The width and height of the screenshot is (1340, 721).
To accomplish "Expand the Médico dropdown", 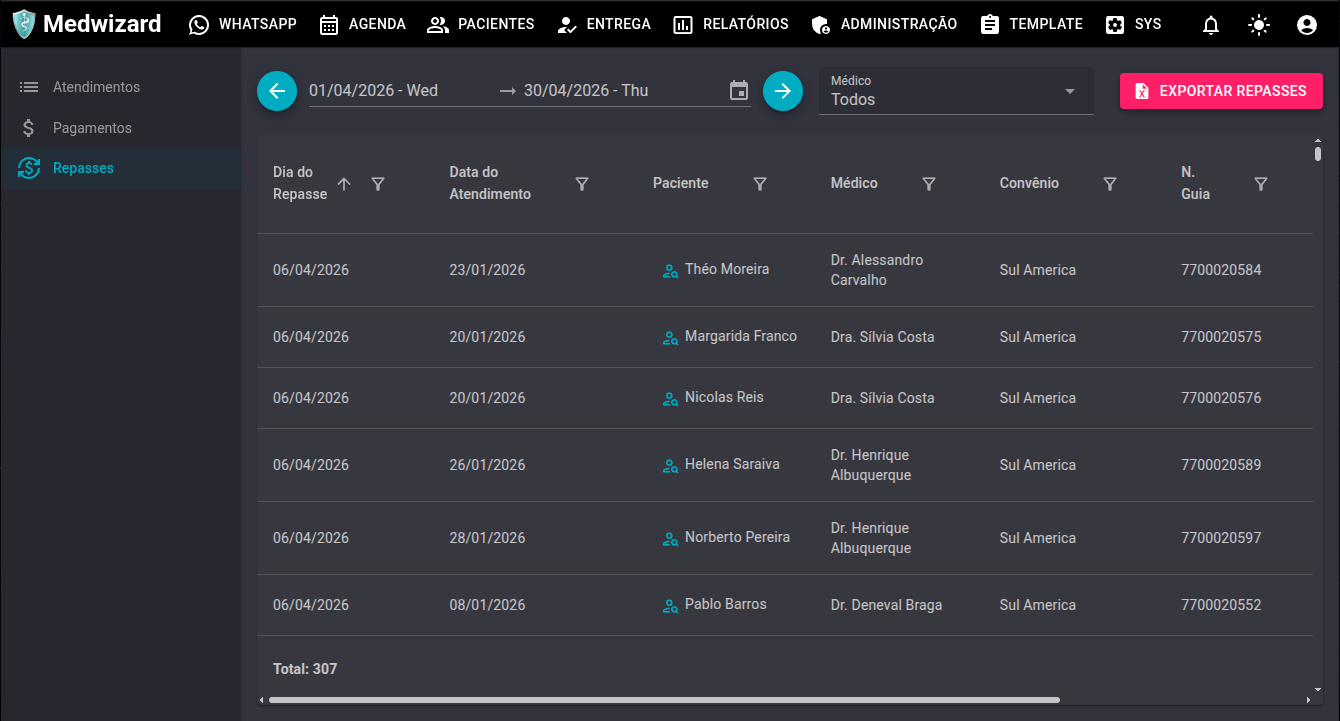I will (x=956, y=91).
